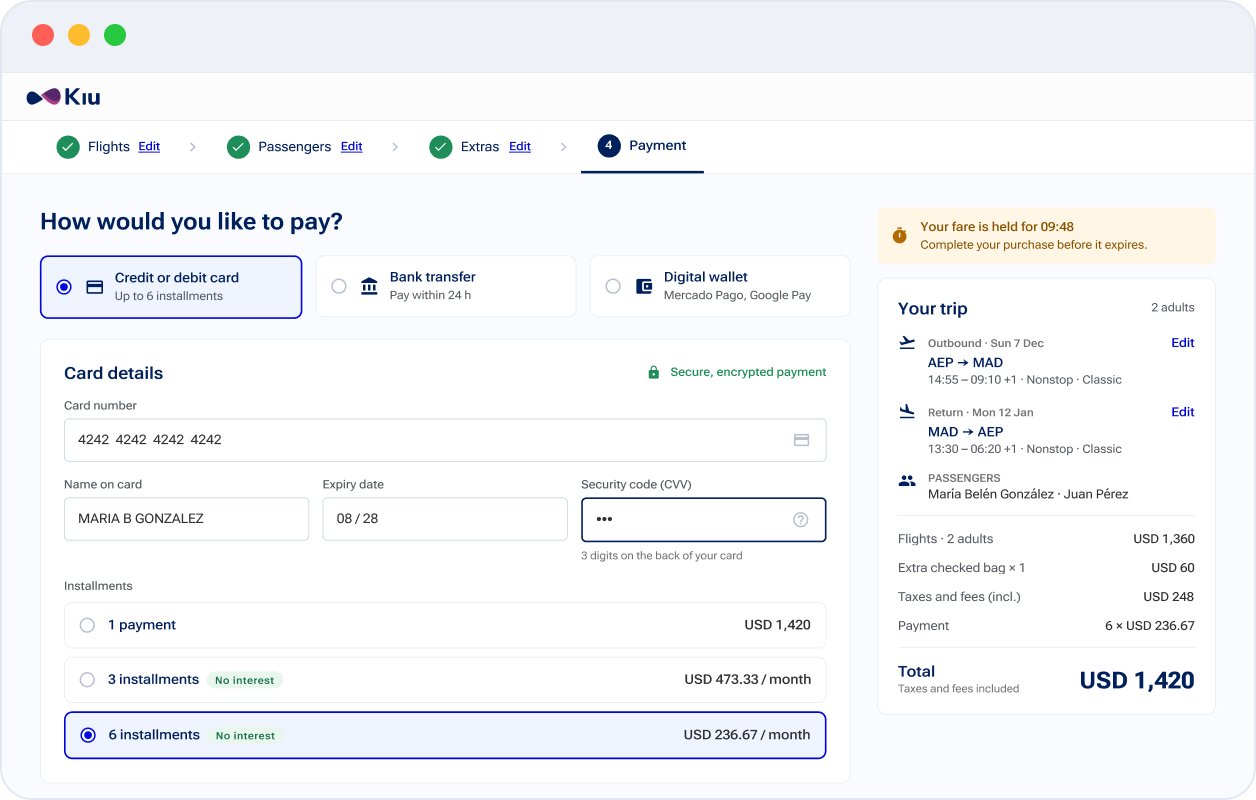Click the green macOS maximize window button
Image resolution: width=1256 pixels, height=800 pixels.
click(x=115, y=35)
